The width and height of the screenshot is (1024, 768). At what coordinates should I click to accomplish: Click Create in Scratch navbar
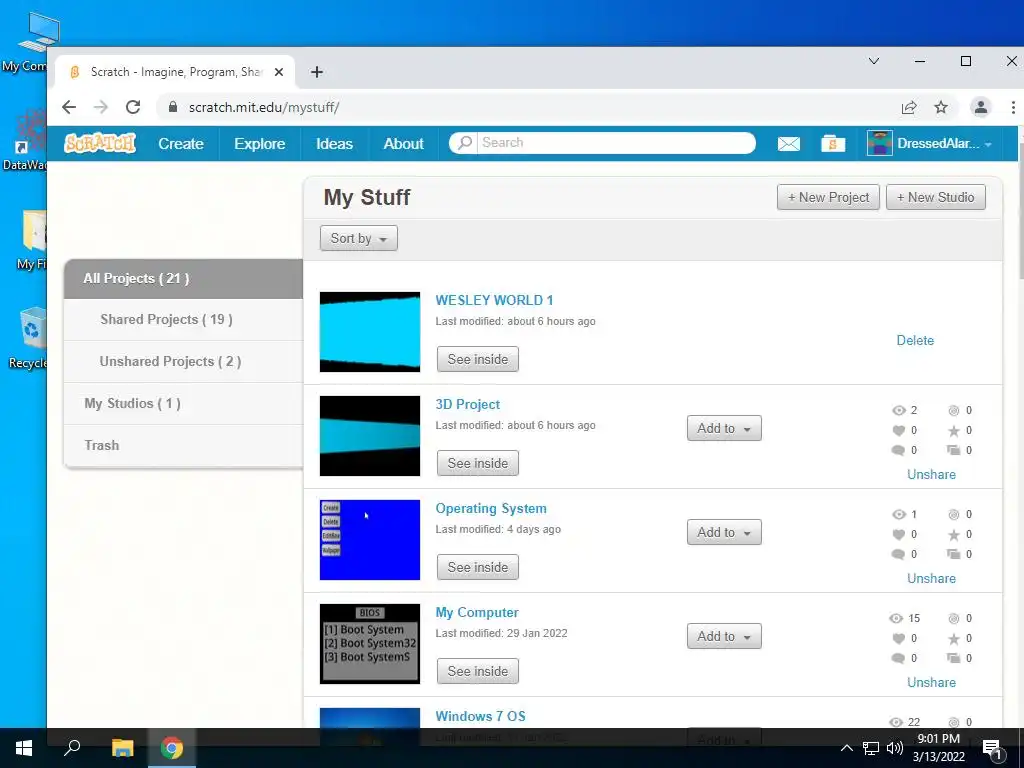[181, 144]
